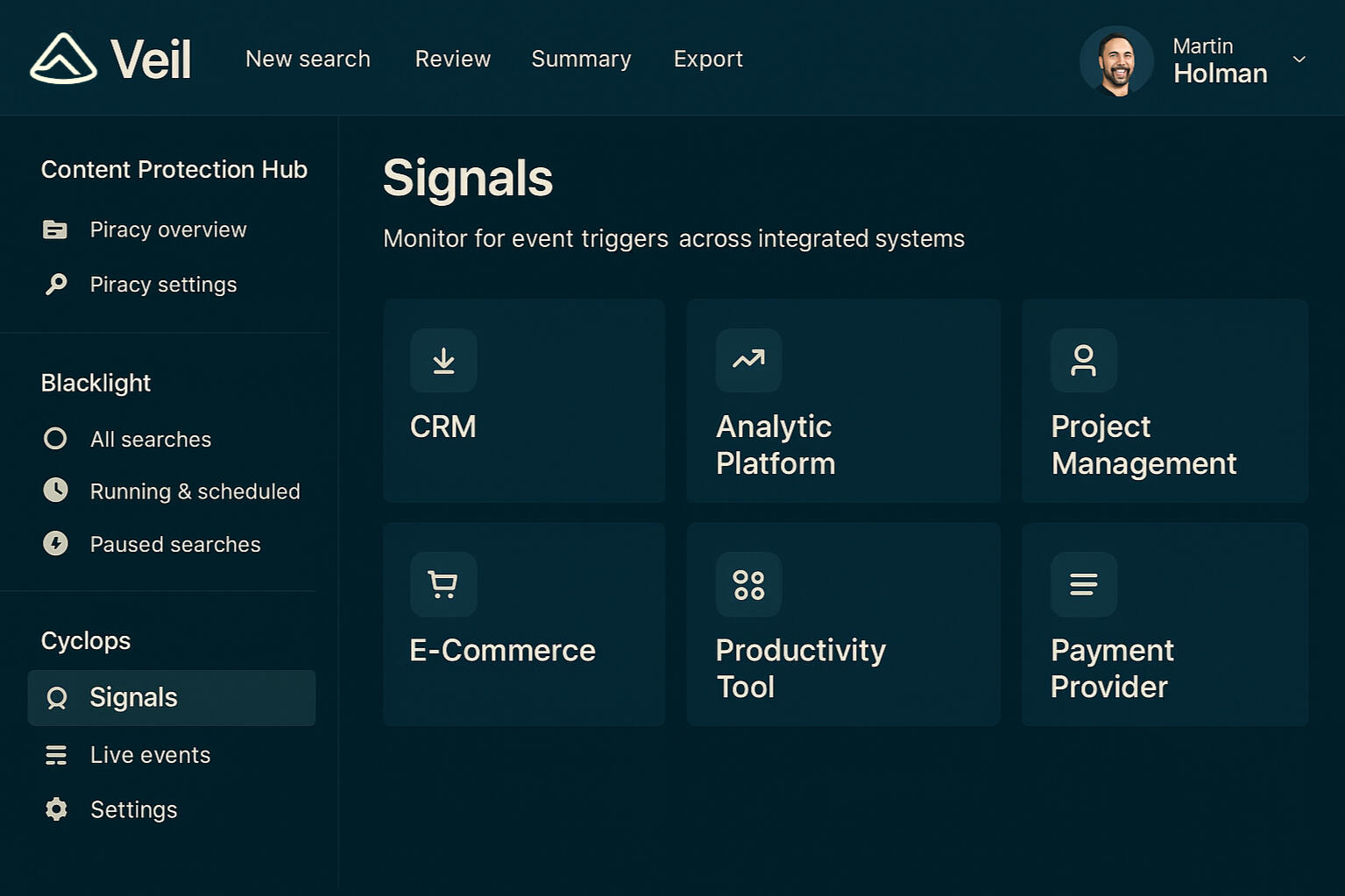This screenshot has height=896, width=1345.
Task: Go to the Review tab
Action: (x=452, y=59)
